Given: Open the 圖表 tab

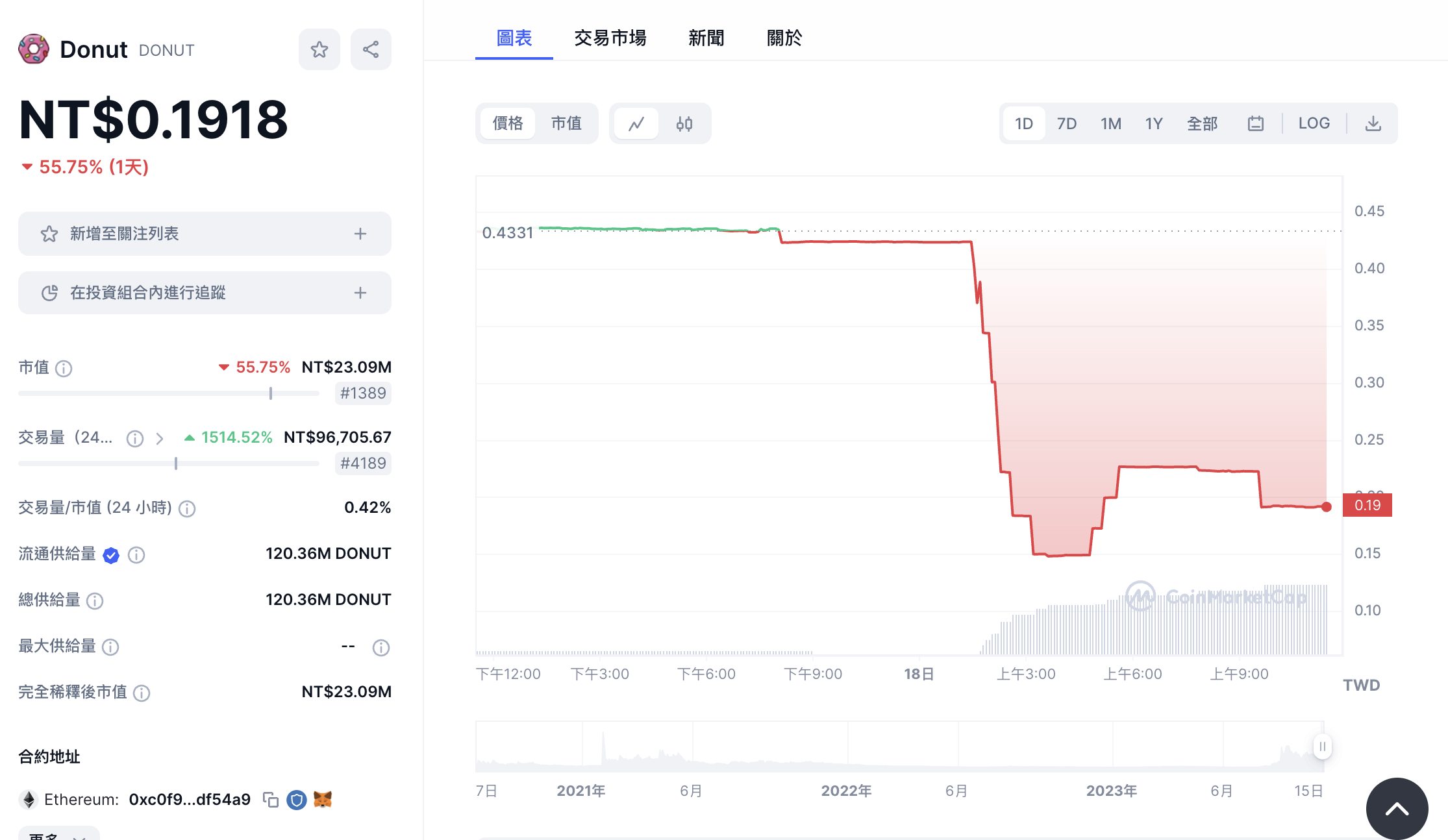Looking at the screenshot, I should [x=514, y=38].
